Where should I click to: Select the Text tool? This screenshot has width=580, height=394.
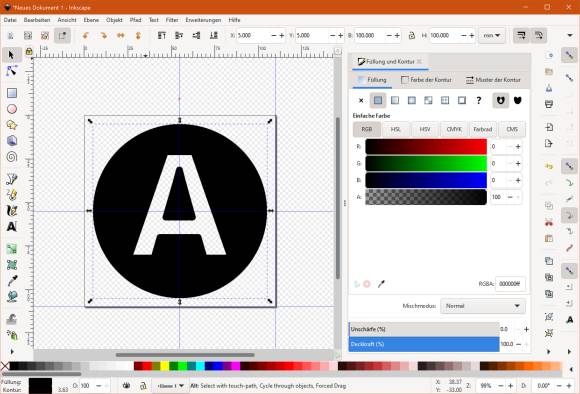click(x=12, y=226)
